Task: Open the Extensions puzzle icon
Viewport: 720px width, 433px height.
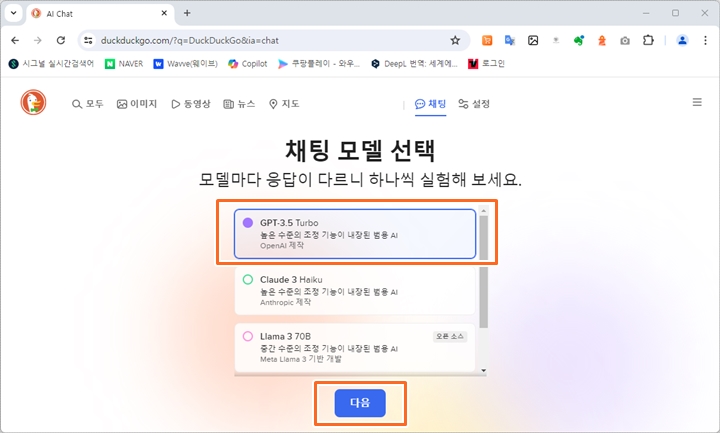Action: pos(648,40)
